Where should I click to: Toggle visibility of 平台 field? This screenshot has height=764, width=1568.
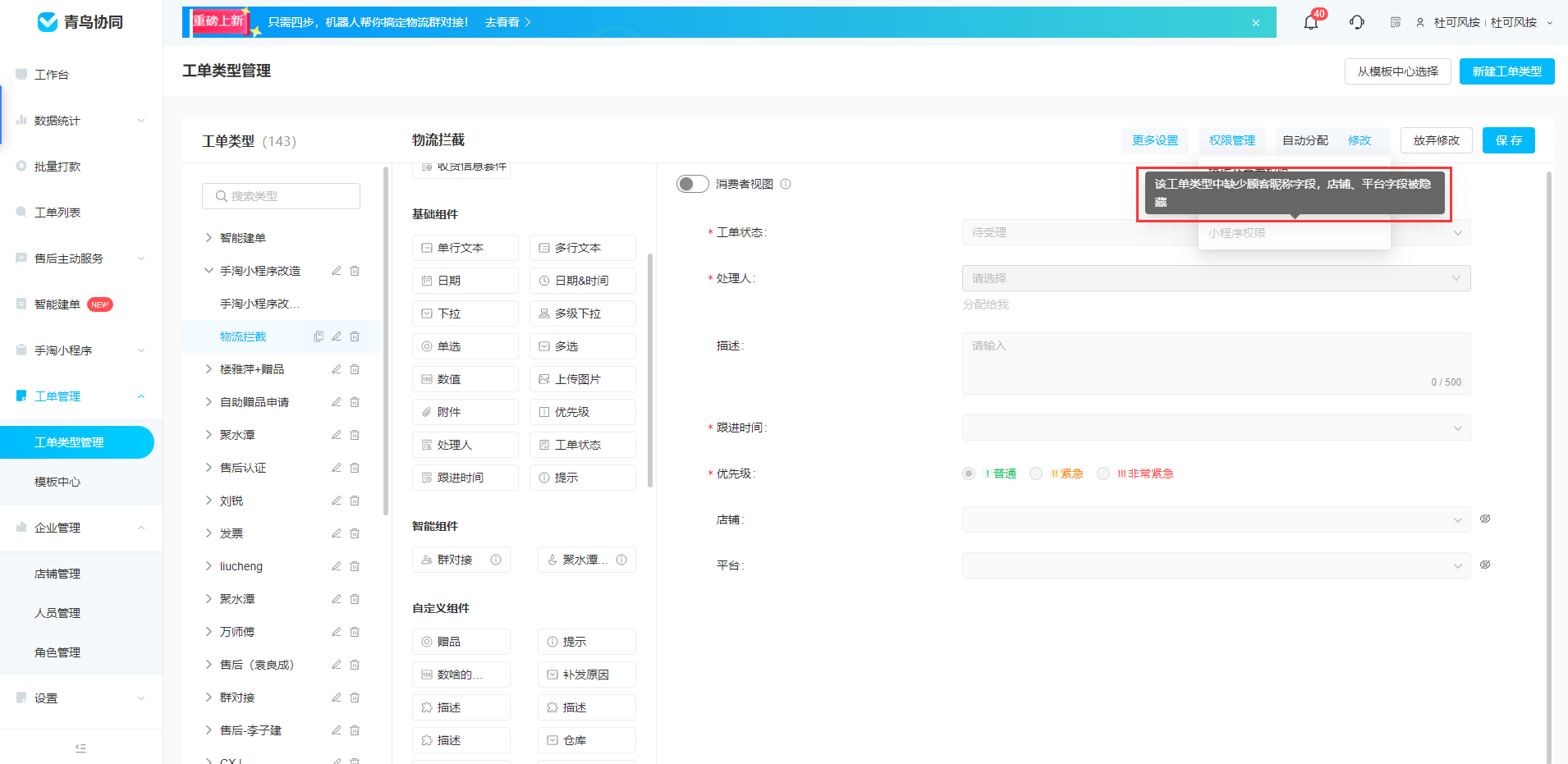[x=1485, y=565]
